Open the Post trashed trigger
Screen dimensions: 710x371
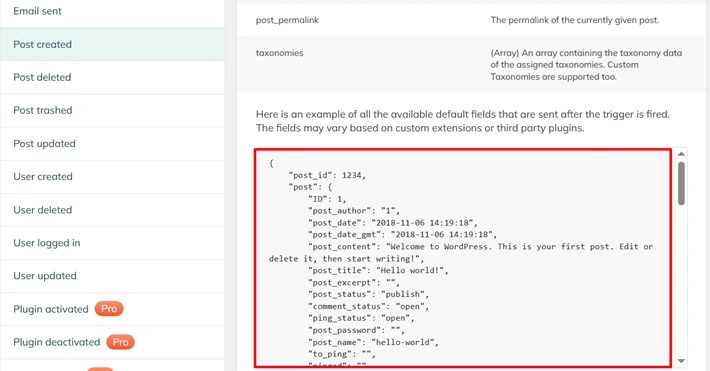pyautogui.click(x=112, y=111)
